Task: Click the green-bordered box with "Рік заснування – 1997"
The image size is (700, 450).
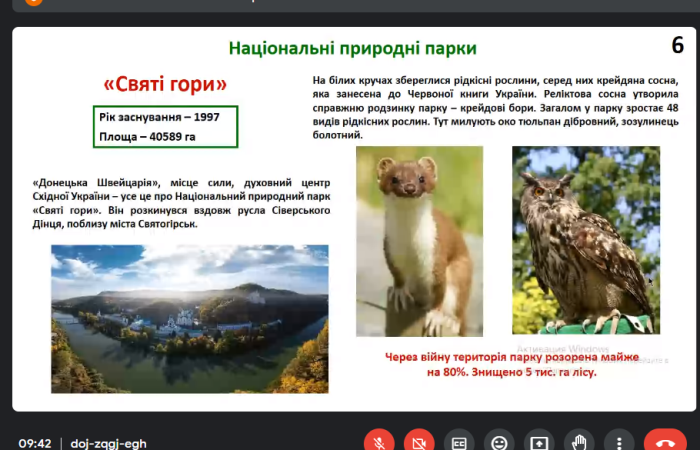Action: pos(166,126)
